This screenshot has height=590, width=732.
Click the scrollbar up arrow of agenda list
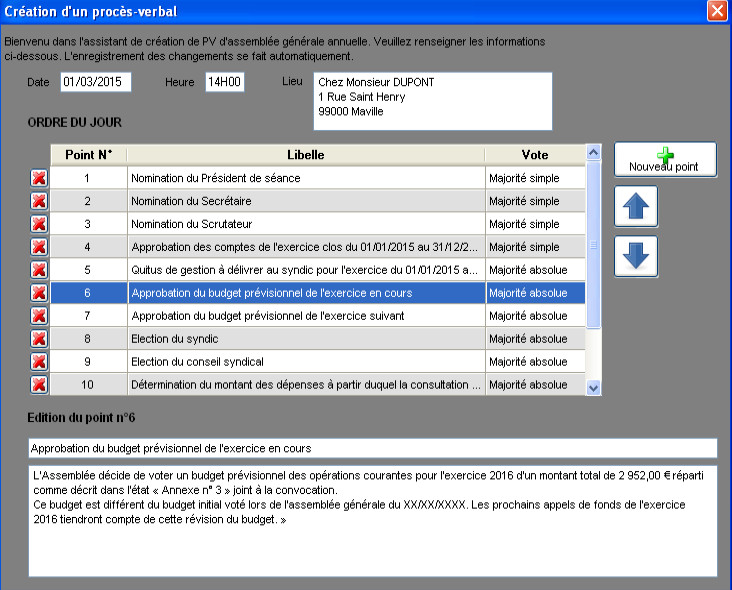point(593,152)
